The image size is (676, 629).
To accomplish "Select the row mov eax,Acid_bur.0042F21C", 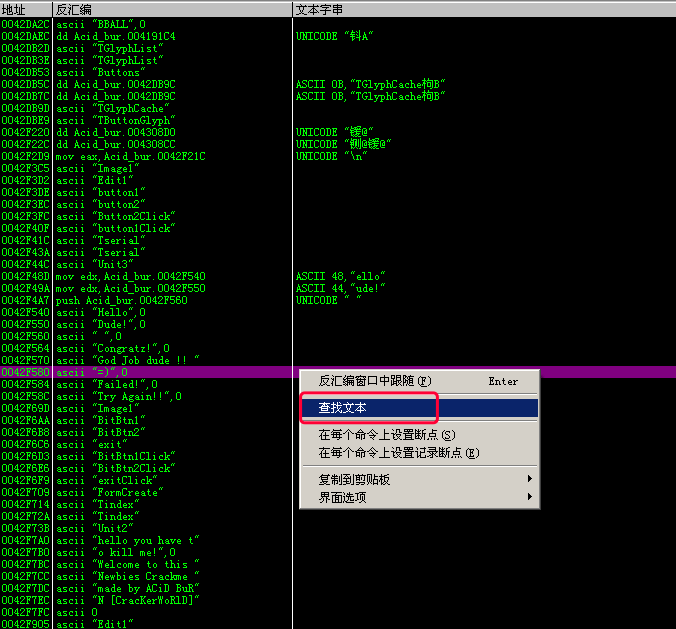I will [x=338, y=156].
